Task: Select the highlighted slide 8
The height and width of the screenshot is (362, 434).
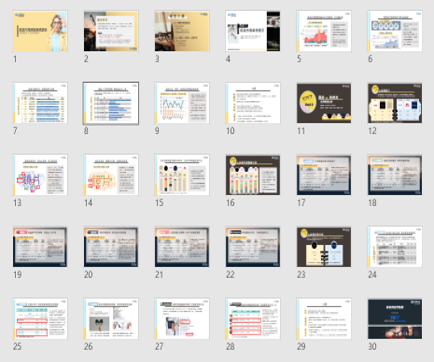Action: point(111,103)
